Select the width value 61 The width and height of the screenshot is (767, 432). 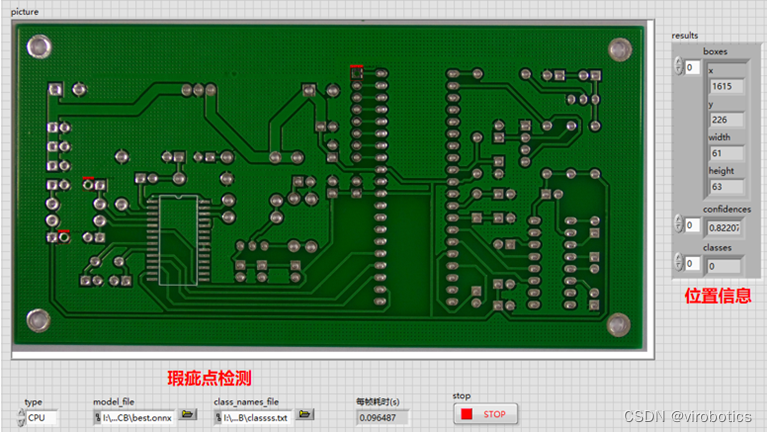pyautogui.click(x=726, y=154)
